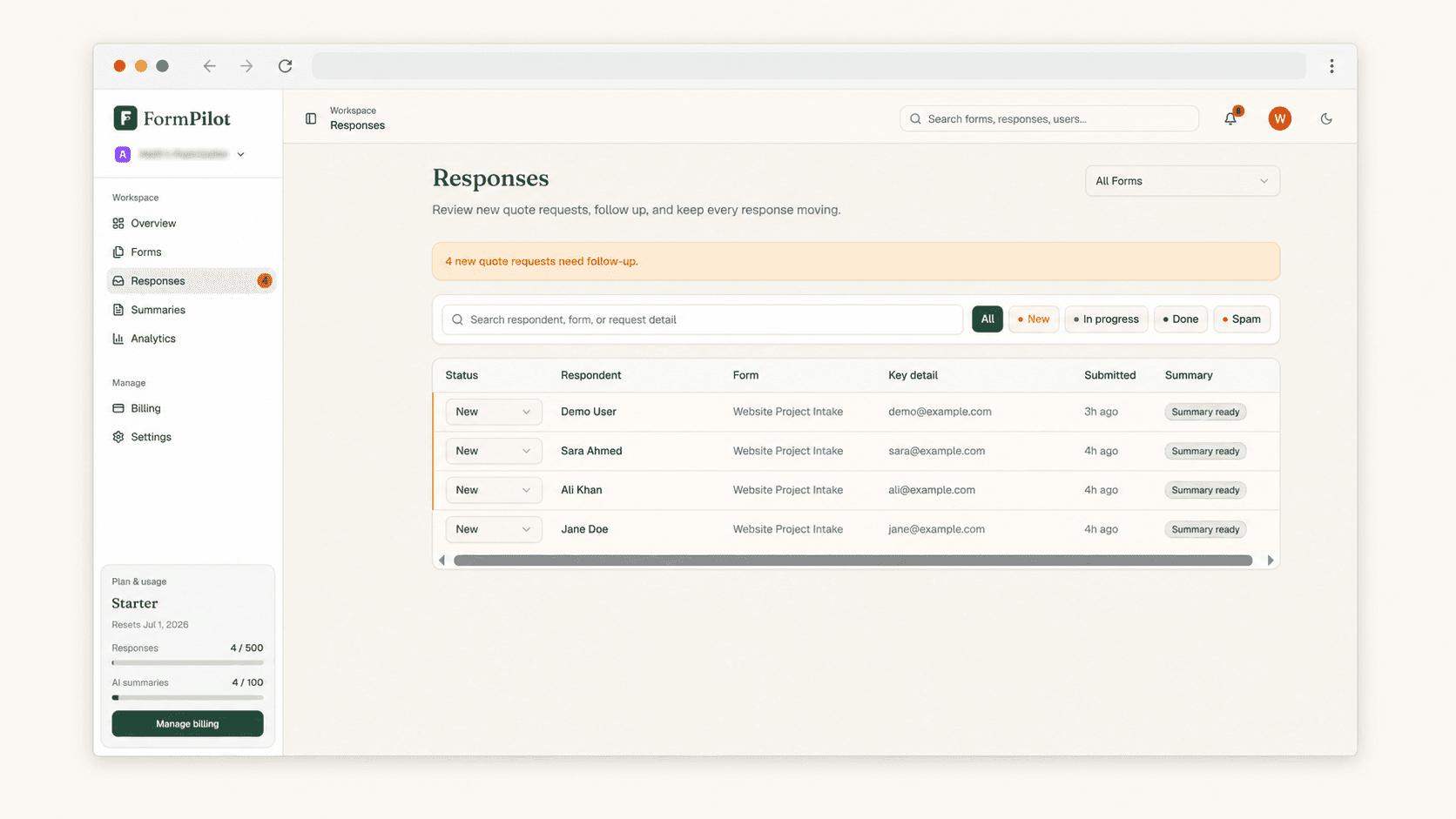Click ali@example.com key detail

click(932, 490)
